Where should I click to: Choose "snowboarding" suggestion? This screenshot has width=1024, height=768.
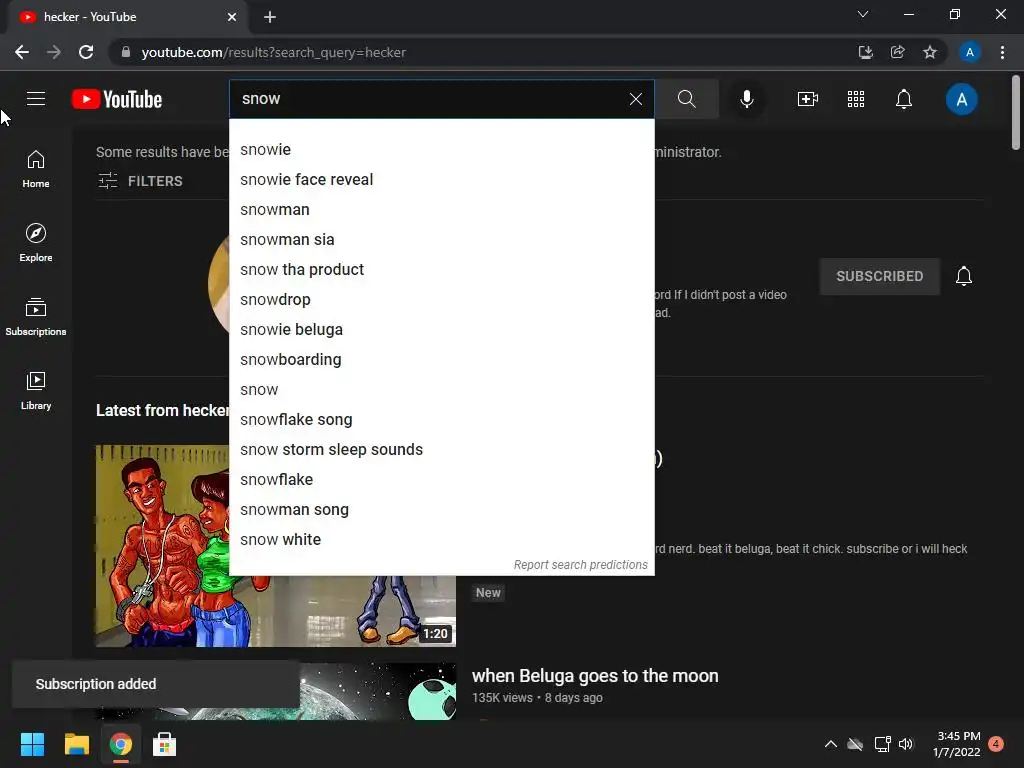click(441, 360)
